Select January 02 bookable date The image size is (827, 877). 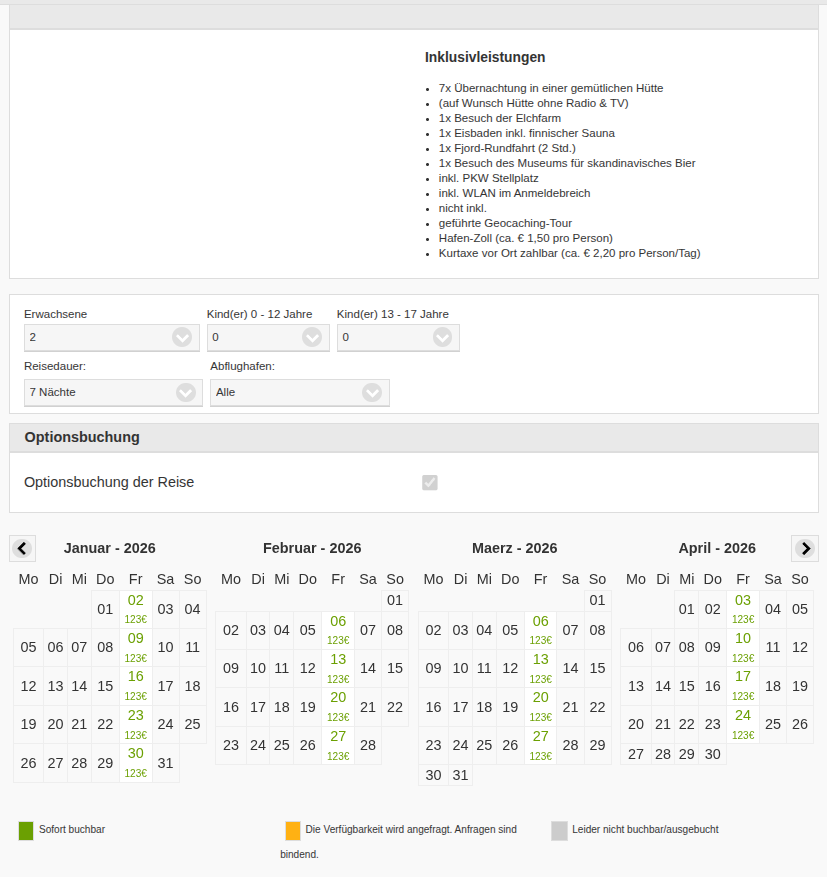(136, 608)
